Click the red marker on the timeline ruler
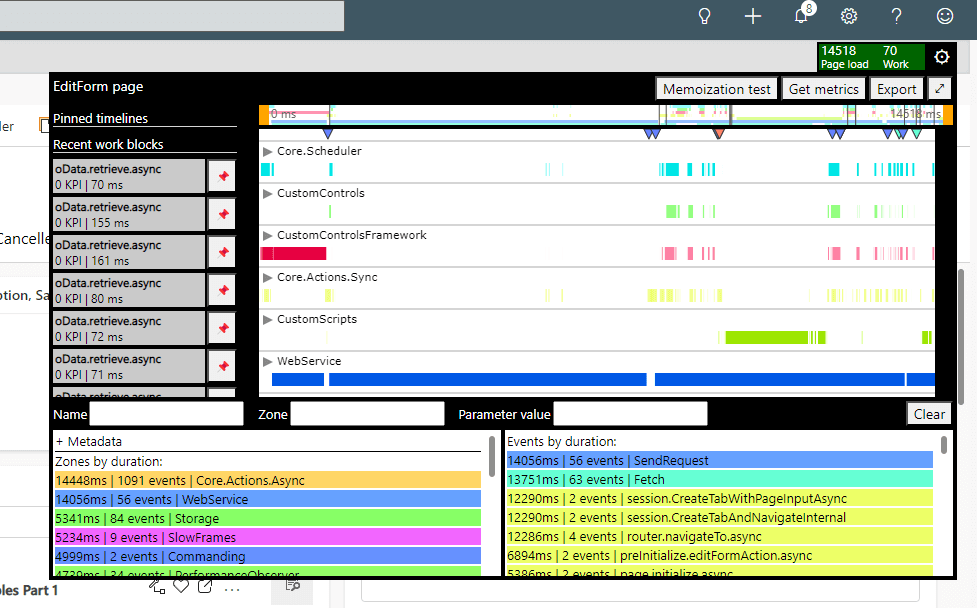 click(x=718, y=133)
